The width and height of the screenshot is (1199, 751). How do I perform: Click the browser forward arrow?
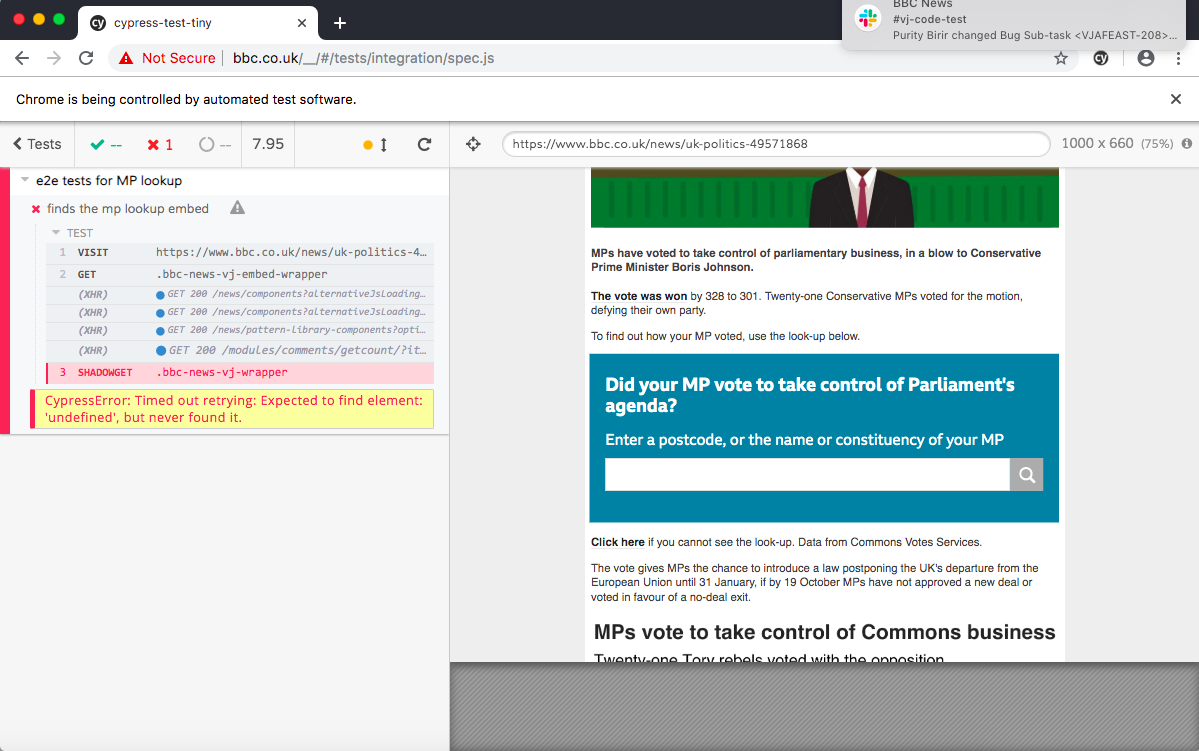(x=54, y=58)
